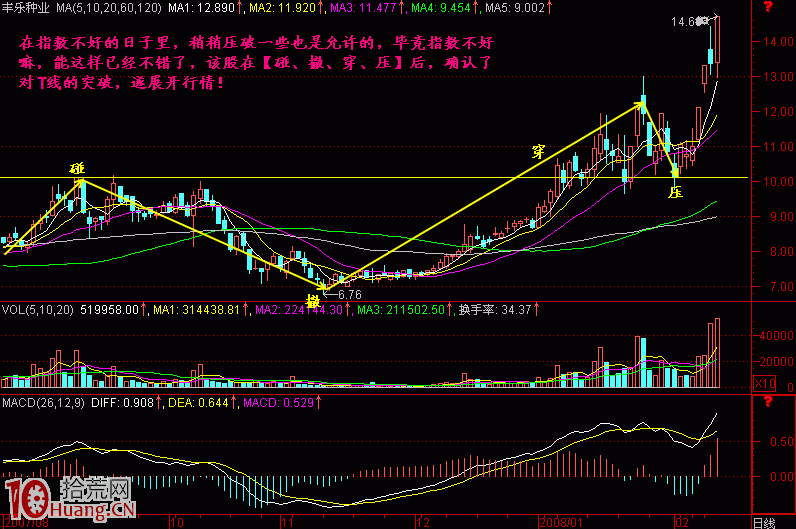
Task: Click the MA1: 12.890 value
Action: pyautogui.click(x=202, y=8)
